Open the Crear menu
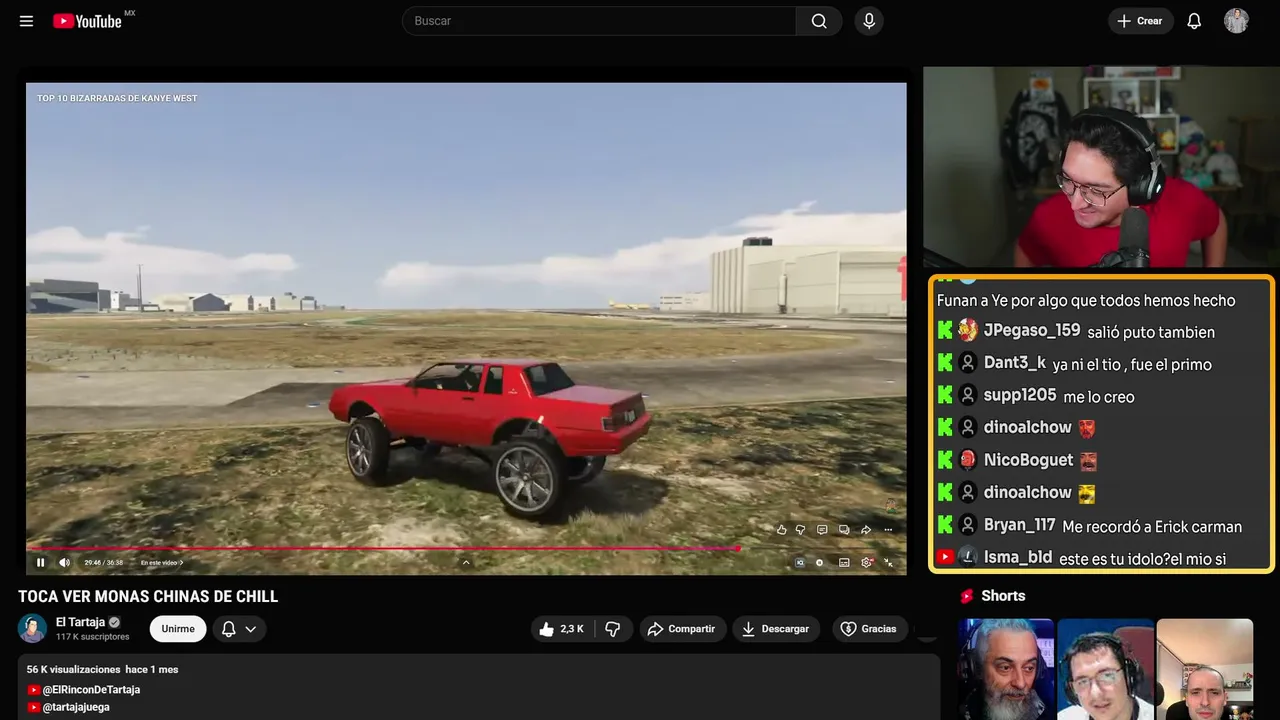1280x720 pixels. point(1140,21)
